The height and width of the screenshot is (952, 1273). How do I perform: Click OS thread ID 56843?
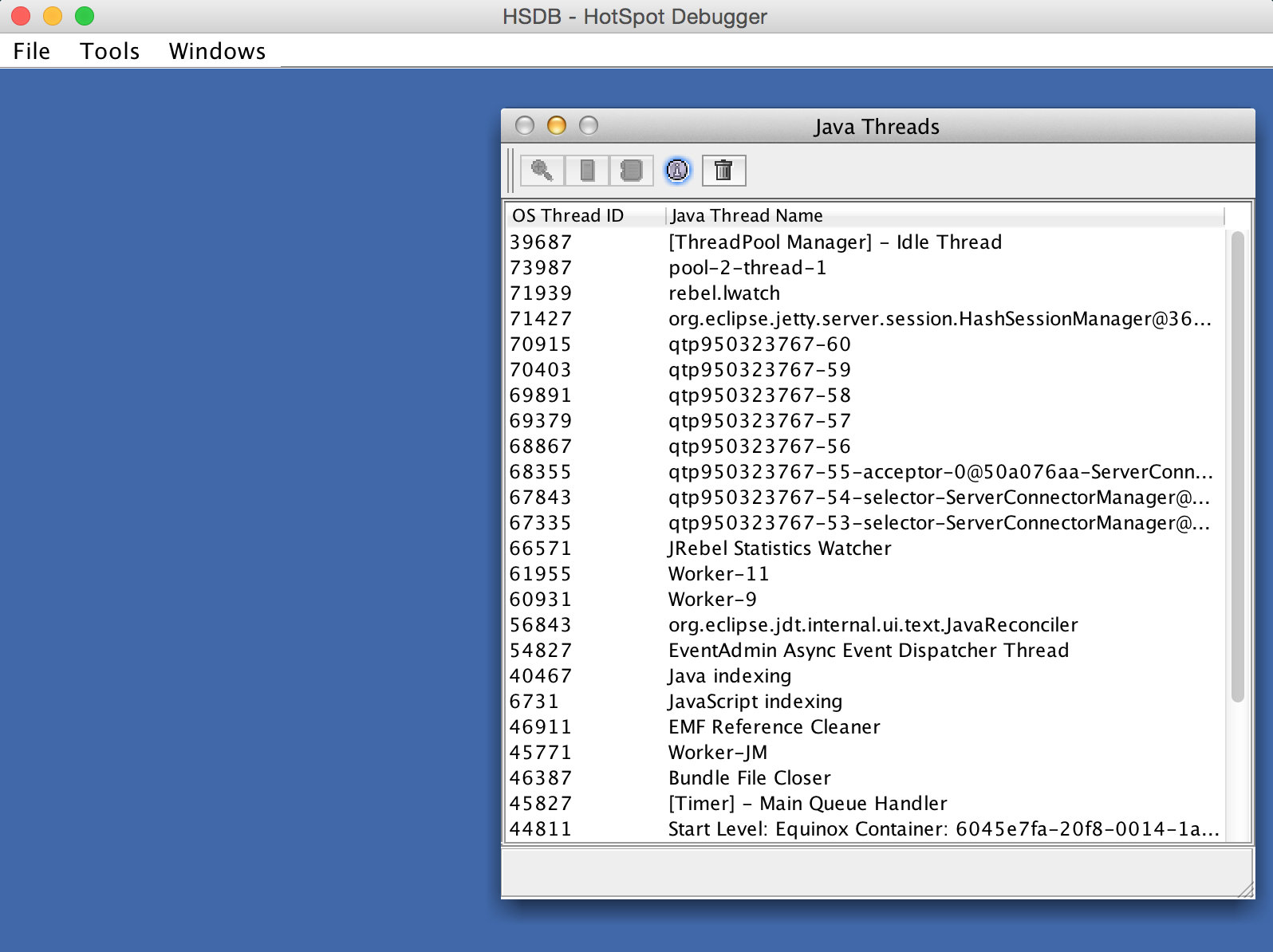point(541,625)
